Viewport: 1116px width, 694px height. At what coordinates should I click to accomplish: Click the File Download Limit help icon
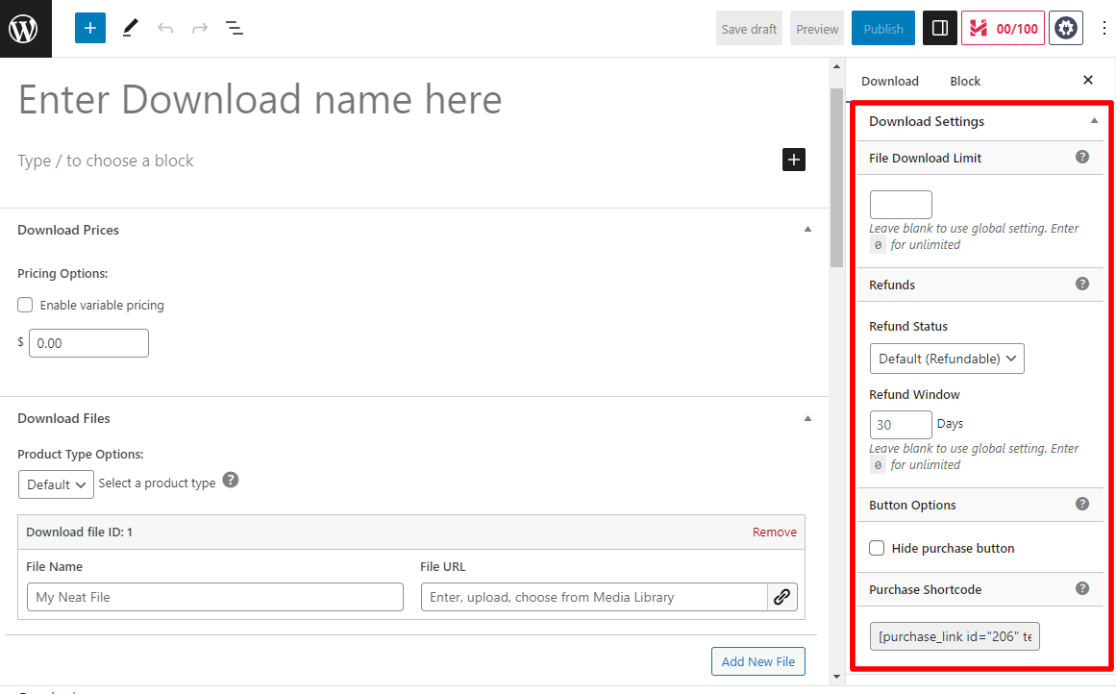pyautogui.click(x=1082, y=157)
